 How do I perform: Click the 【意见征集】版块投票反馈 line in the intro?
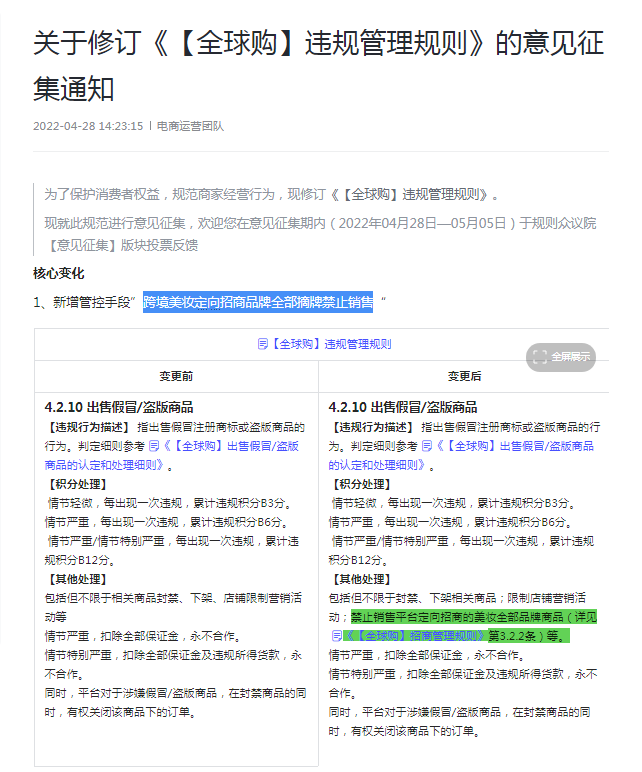click(121, 245)
